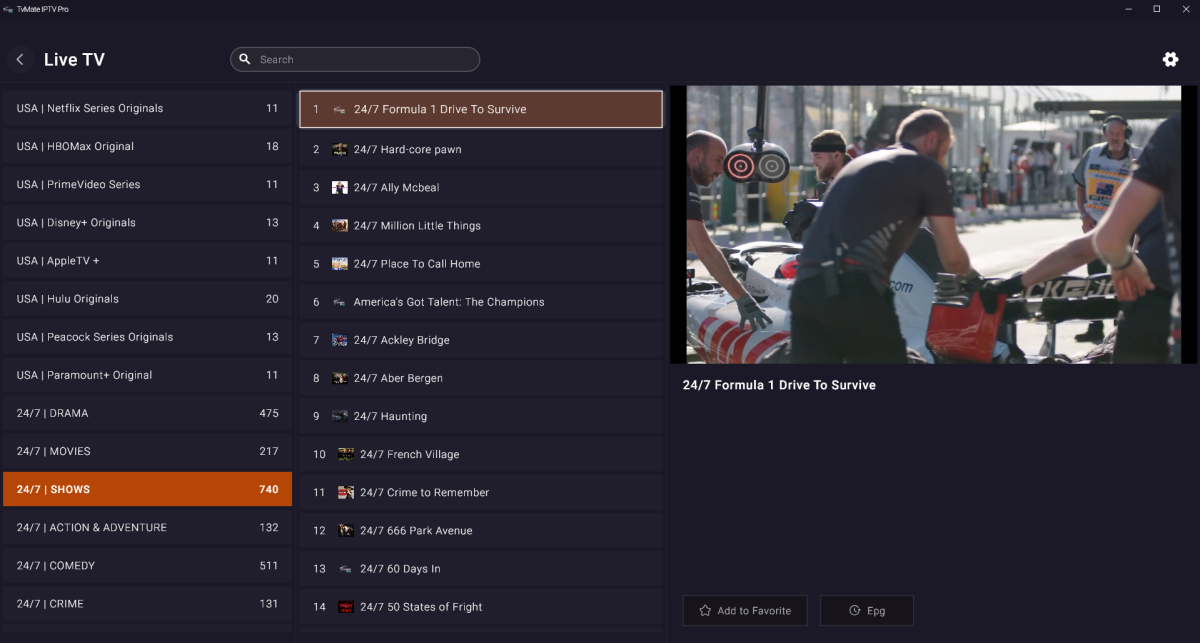This screenshot has width=1200, height=643.
Task: Open the 24/7 | MOVIES category
Action: [147, 451]
